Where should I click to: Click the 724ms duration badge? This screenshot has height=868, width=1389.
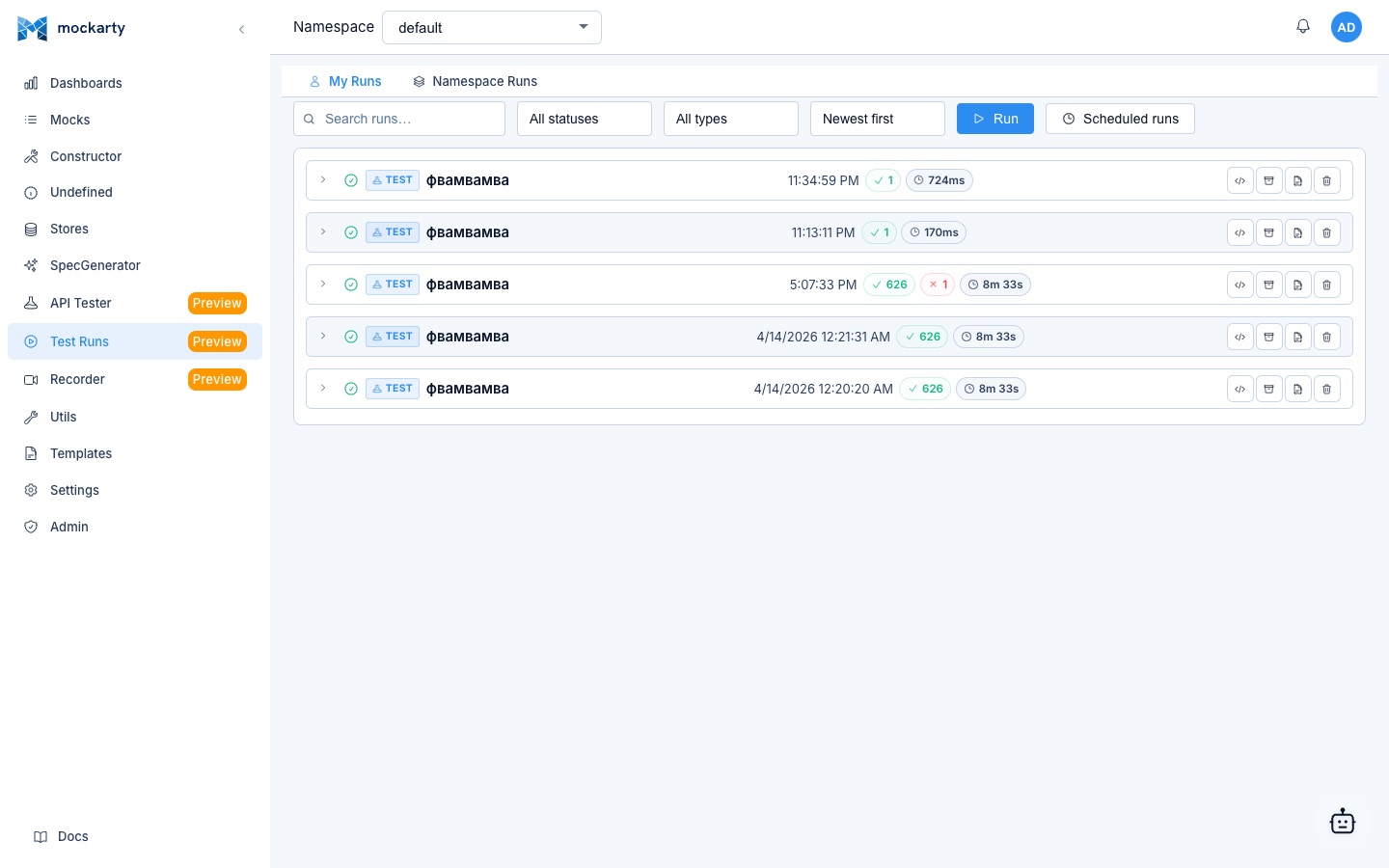[x=940, y=180]
